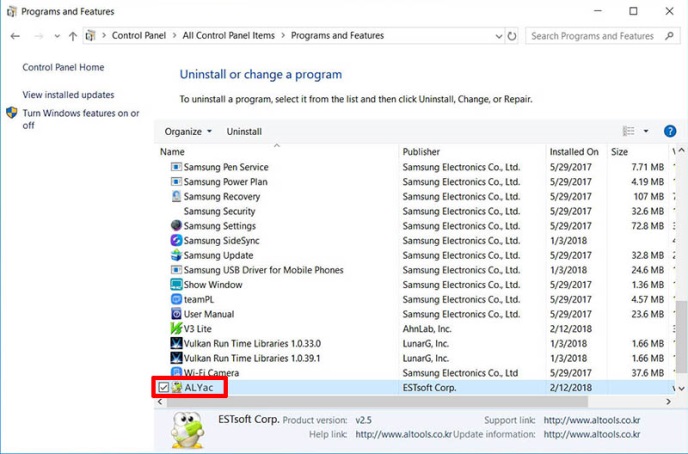This screenshot has width=688, height=454.
Task: Click the Samsung Settings program icon
Action: click(x=176, y=225)
